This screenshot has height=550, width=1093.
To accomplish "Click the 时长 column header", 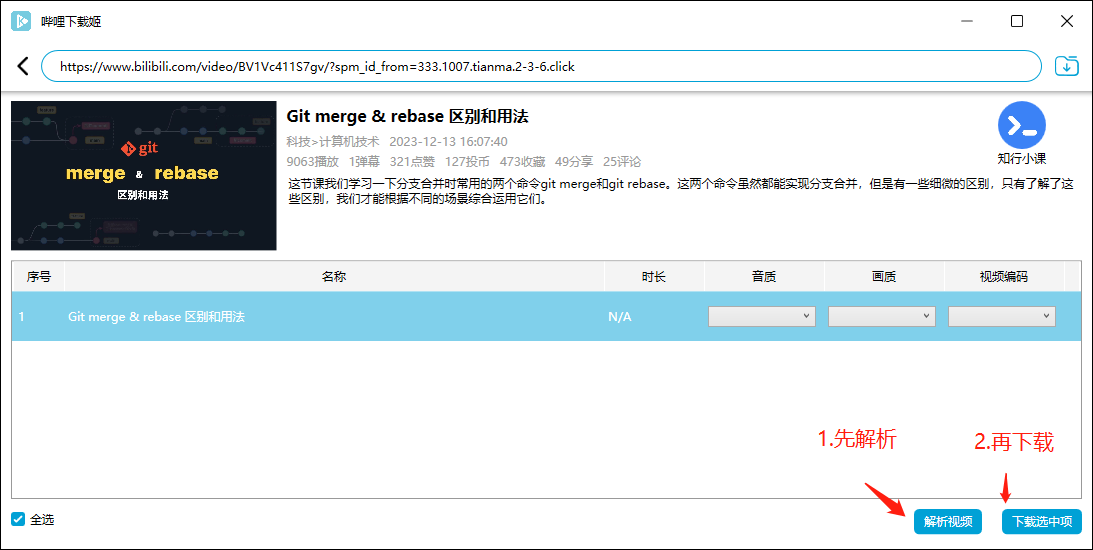I will pyautogui.click(x=654, y=277).
